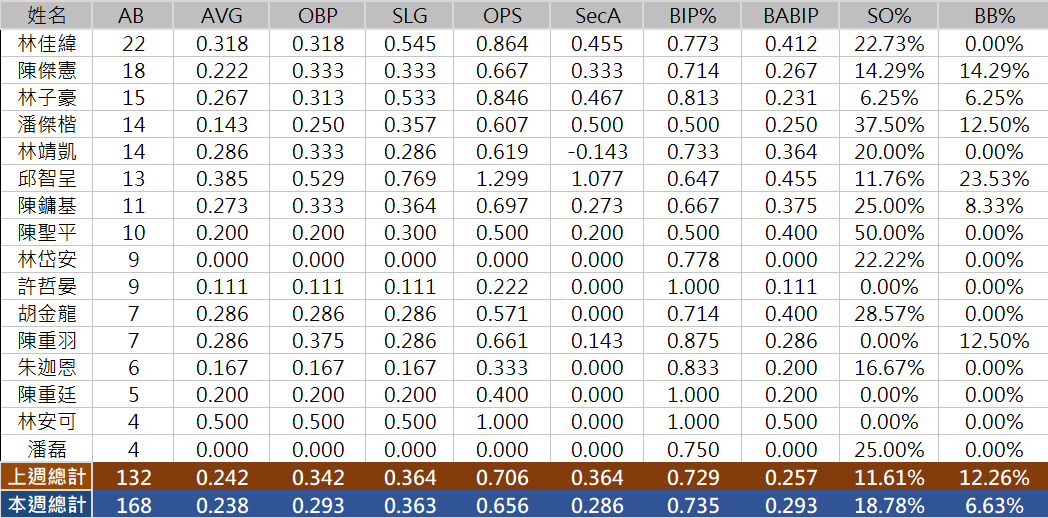Screen dimensions: 1048x518
Task: Click the BABIP column header
Action: coord(791,15)
